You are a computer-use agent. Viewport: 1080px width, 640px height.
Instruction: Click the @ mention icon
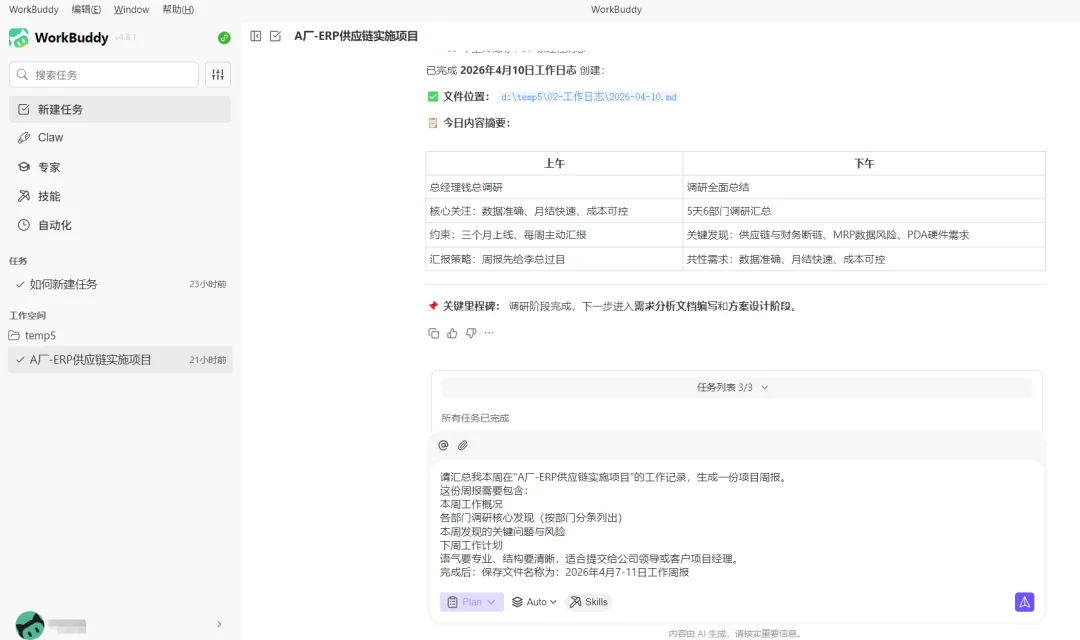coord(443,445)
